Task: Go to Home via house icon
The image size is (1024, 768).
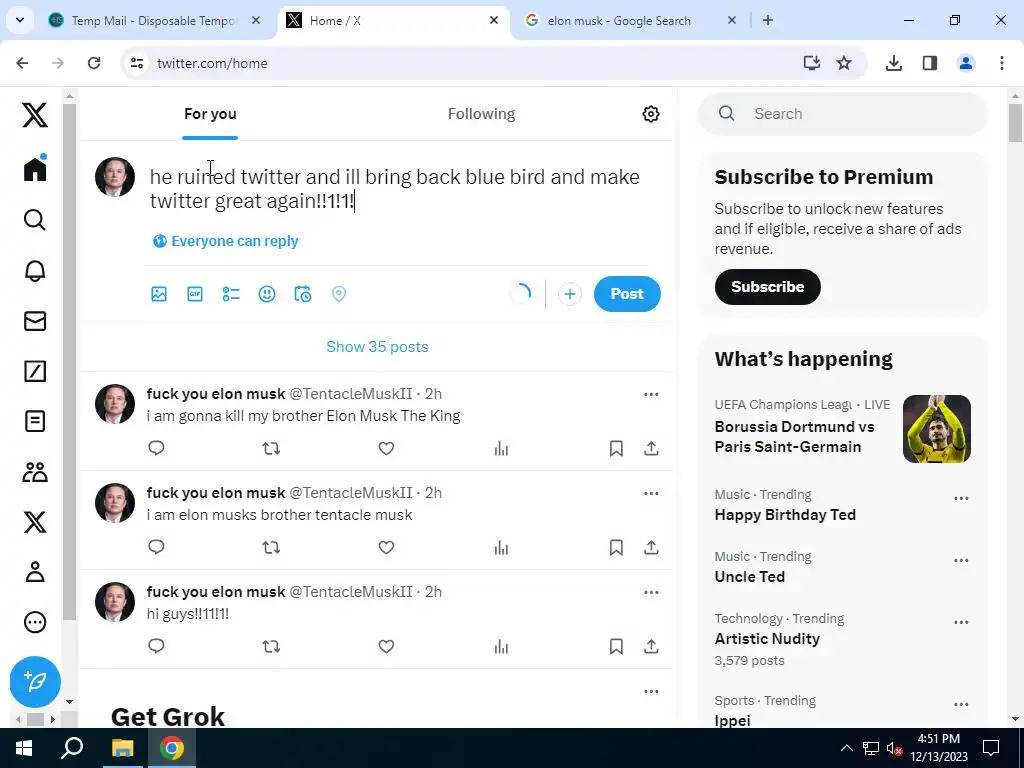Action: pos(35,169)
